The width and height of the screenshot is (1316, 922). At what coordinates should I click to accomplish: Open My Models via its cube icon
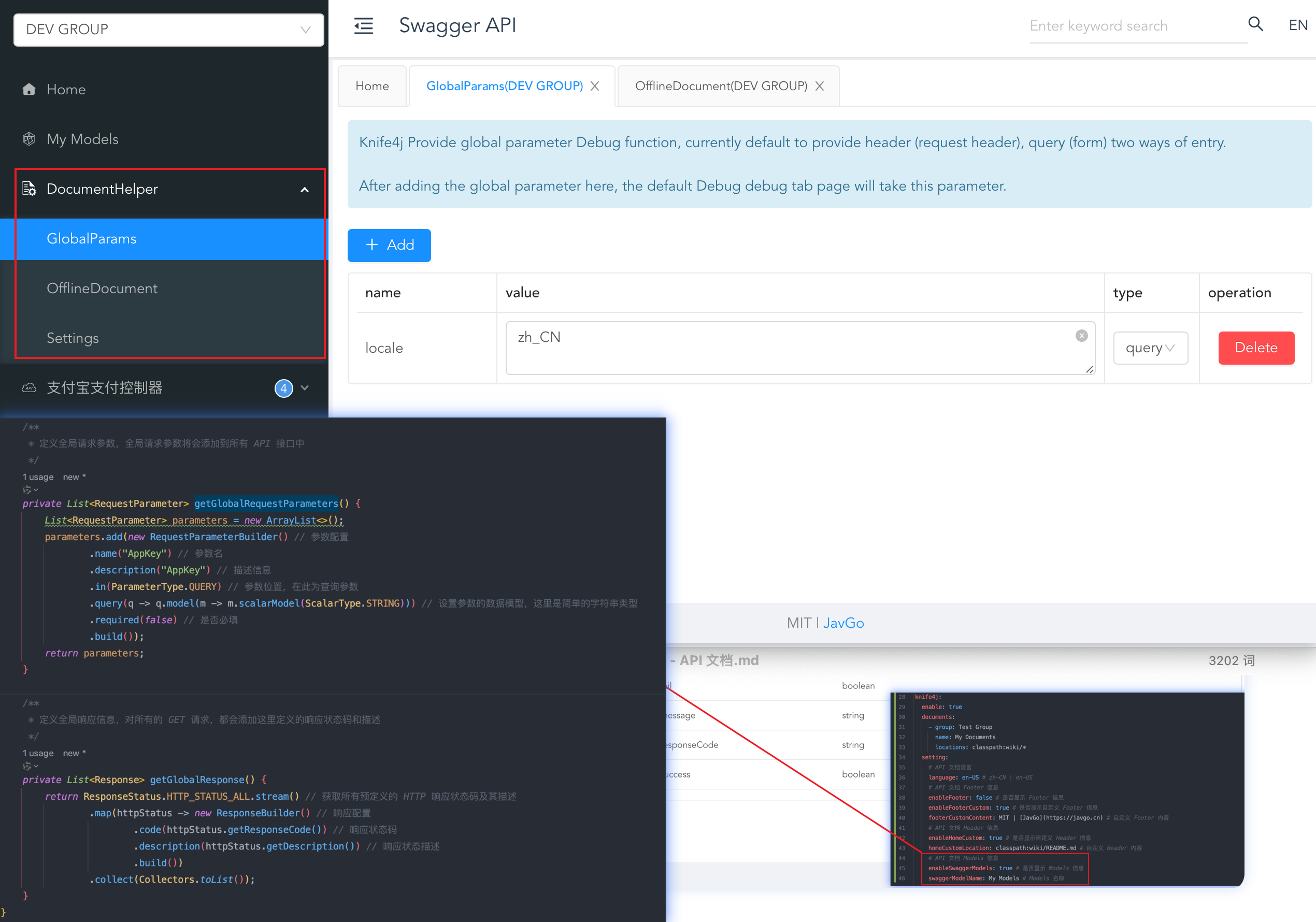[28, 139]
